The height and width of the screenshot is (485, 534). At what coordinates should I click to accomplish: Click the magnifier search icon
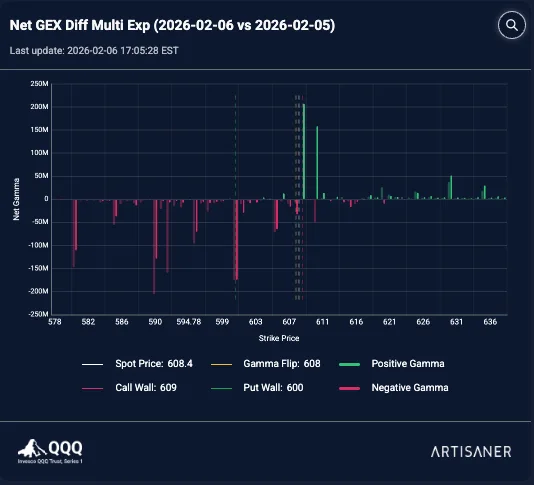512,25
